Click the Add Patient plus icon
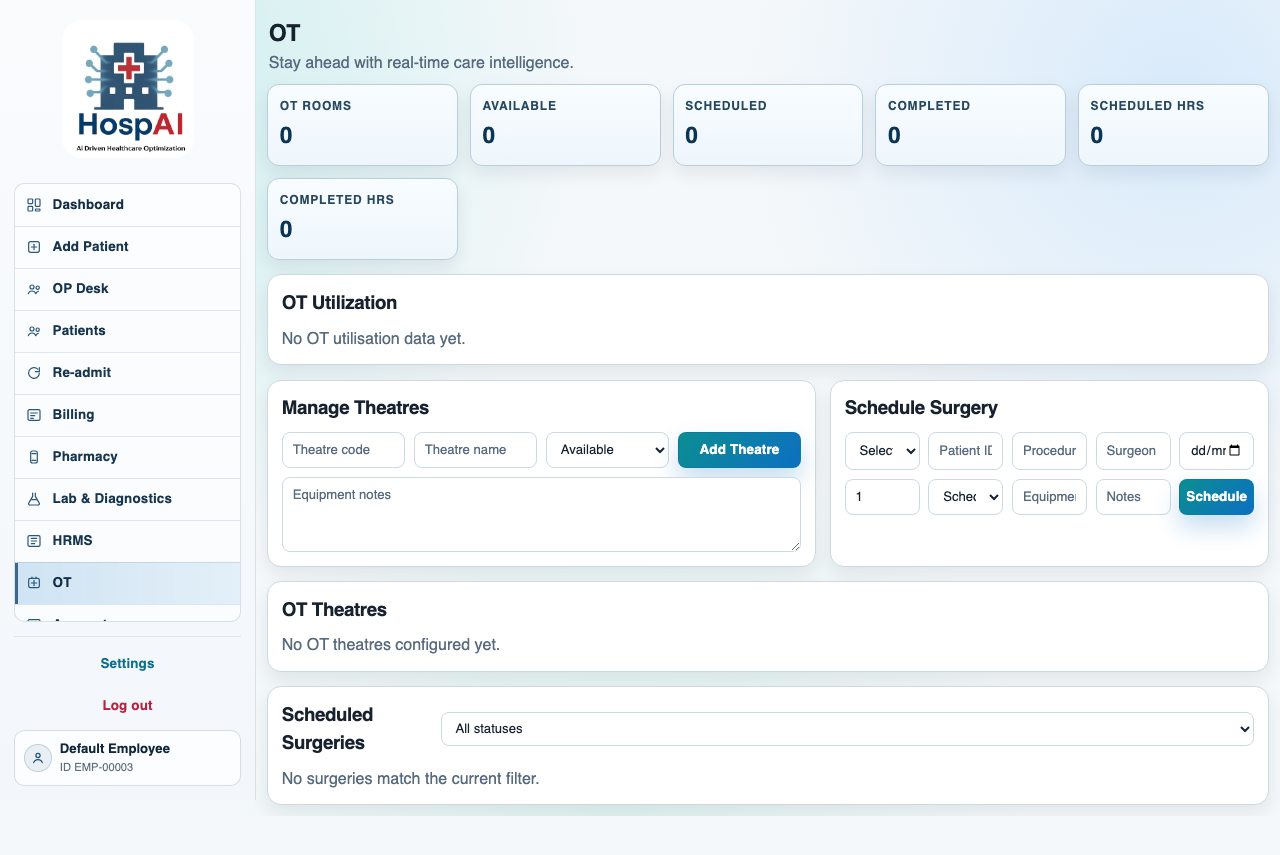Image resolution: width=1280 pixels, height=855 pixels. [x=34, y=247]
